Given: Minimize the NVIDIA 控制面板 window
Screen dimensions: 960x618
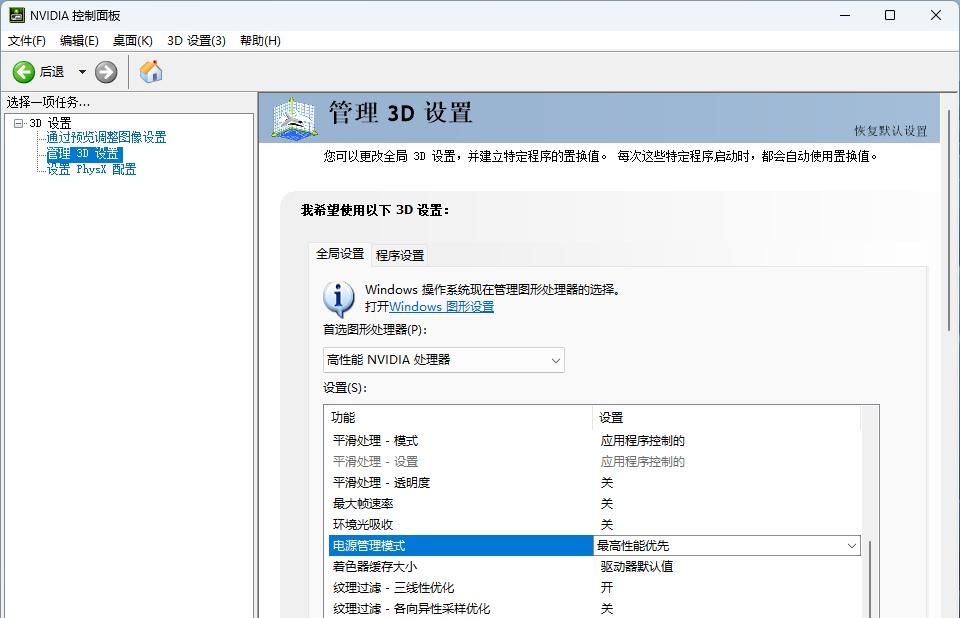Looking at the screenshot, I should pos(845,15).
